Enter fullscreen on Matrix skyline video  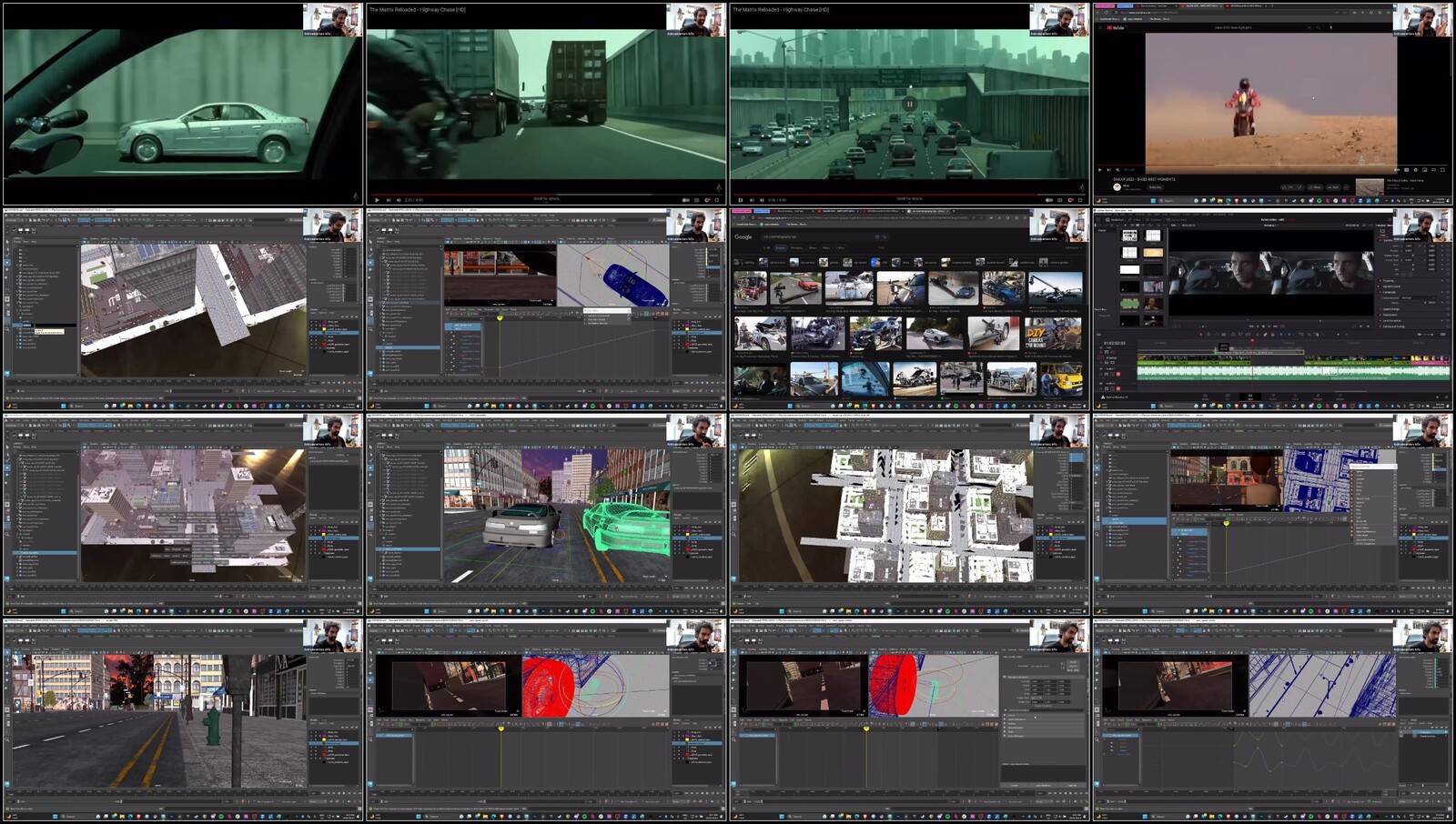click(x=1080, y=200)
